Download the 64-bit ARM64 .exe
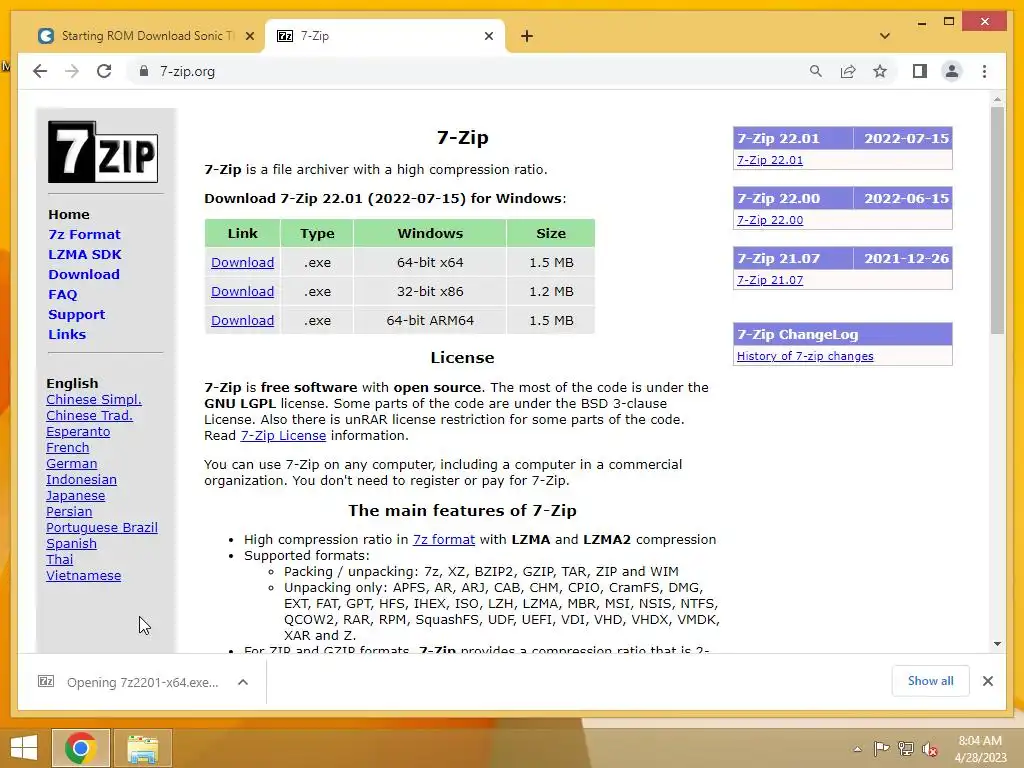1024x768 pixels. 242,321
